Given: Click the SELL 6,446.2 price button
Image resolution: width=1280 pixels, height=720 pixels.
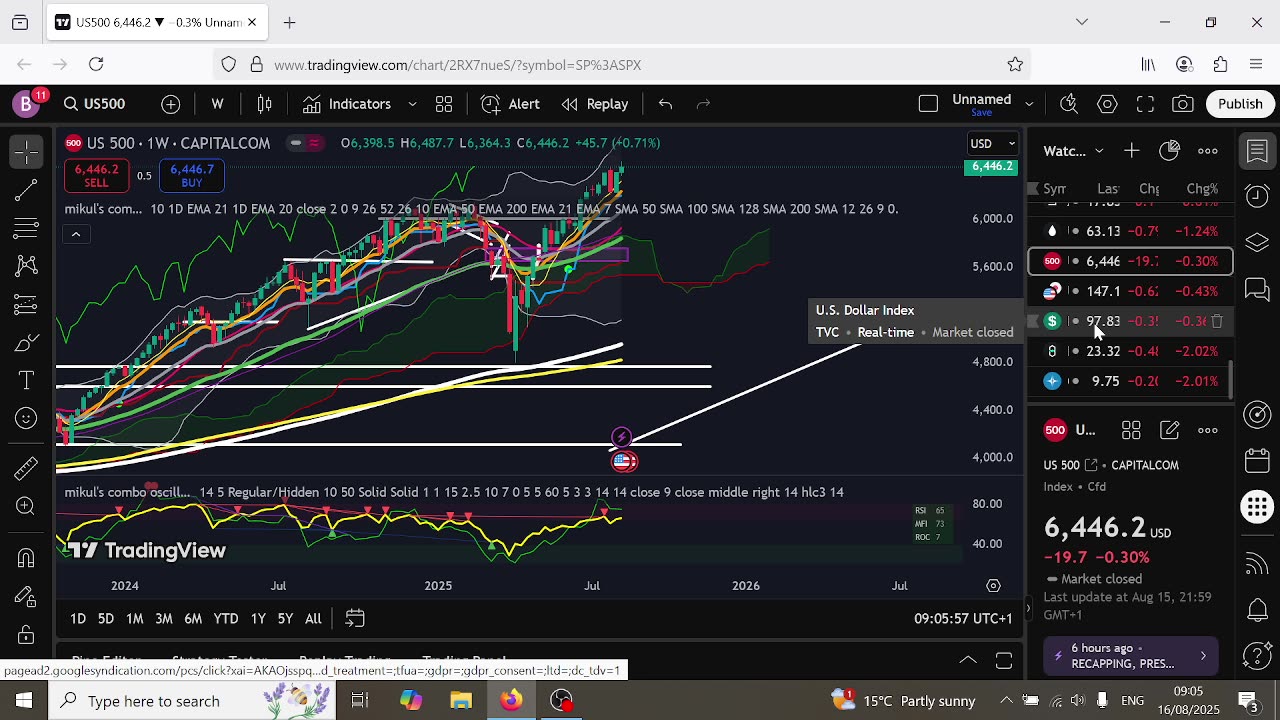Looking at the screenshot, I should point(96,177).
